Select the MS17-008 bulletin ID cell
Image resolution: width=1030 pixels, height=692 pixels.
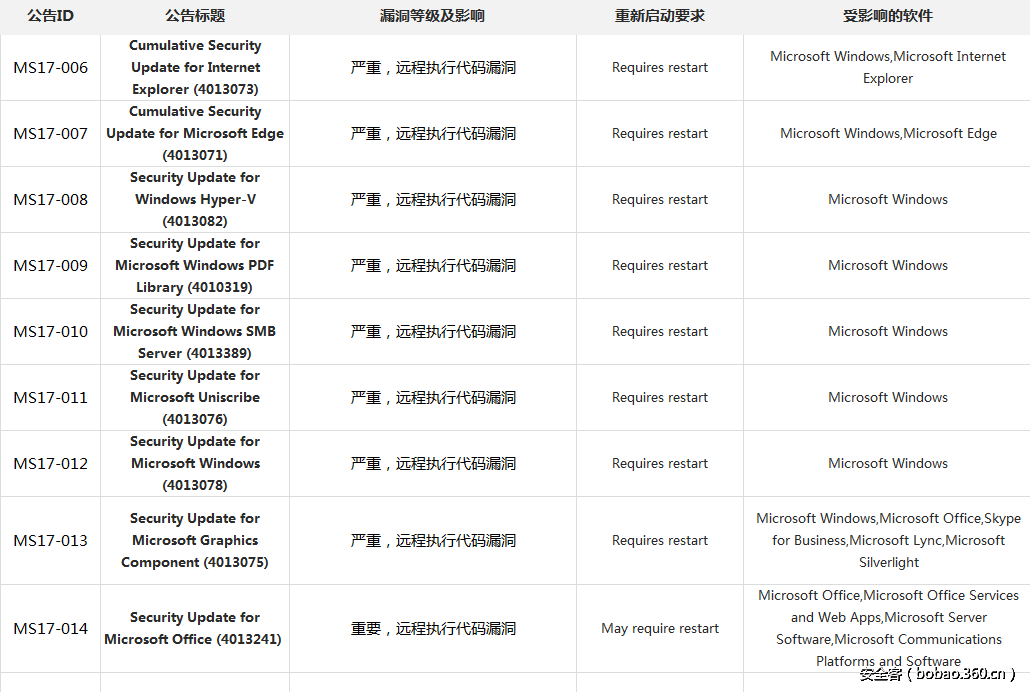tap(51, 199)
